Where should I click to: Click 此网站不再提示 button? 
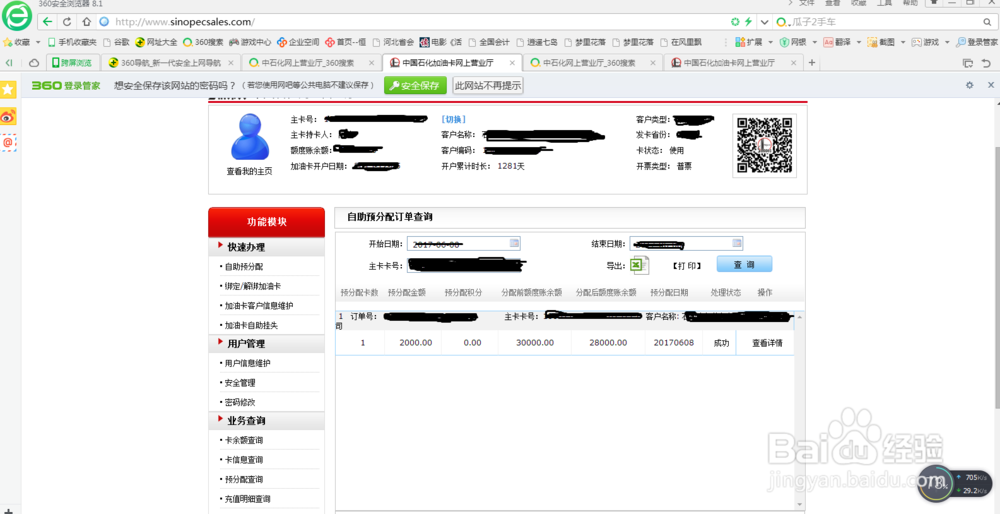[x=487, y=85]
